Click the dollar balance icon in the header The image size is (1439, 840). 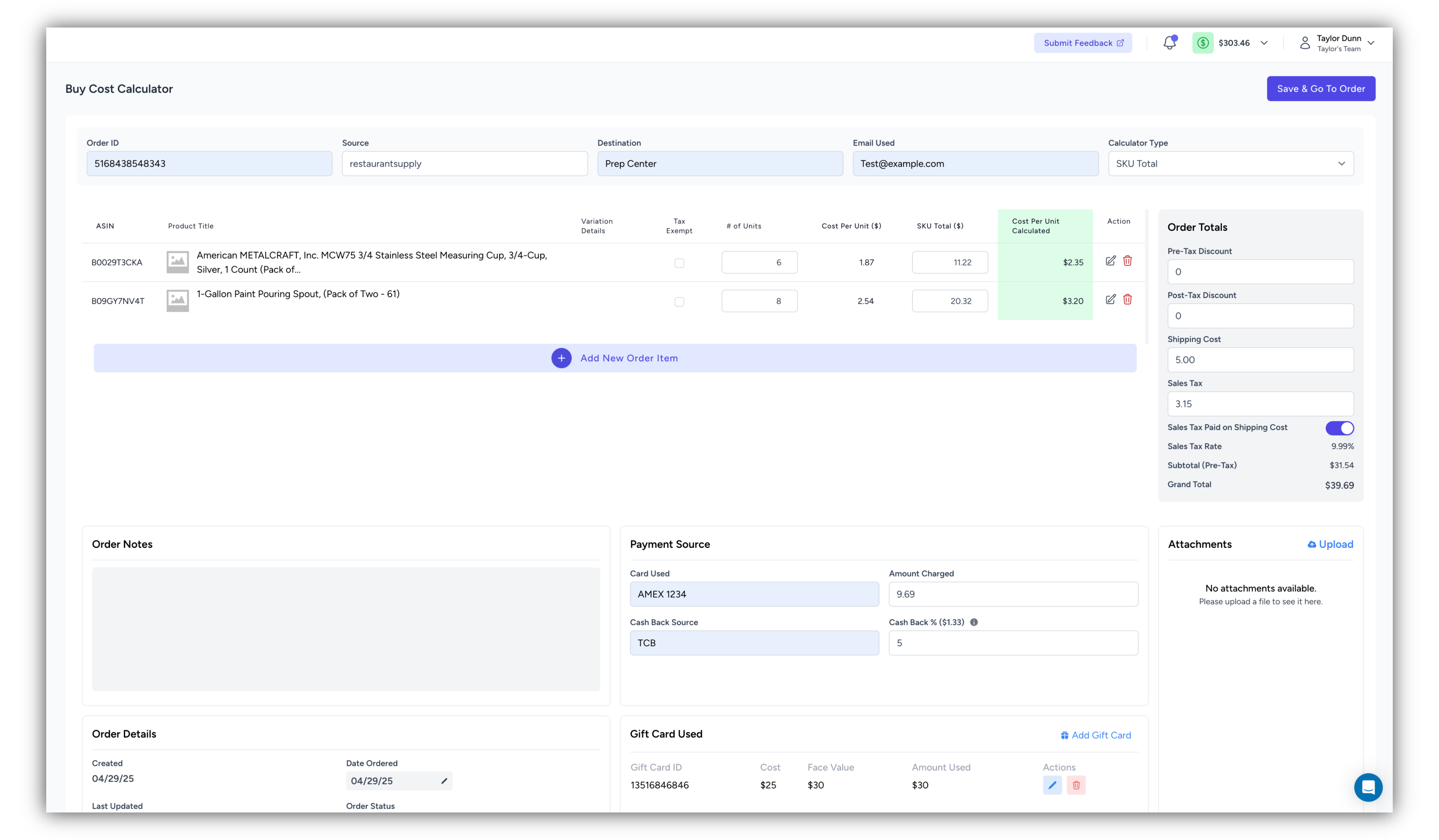(1203, 42)
